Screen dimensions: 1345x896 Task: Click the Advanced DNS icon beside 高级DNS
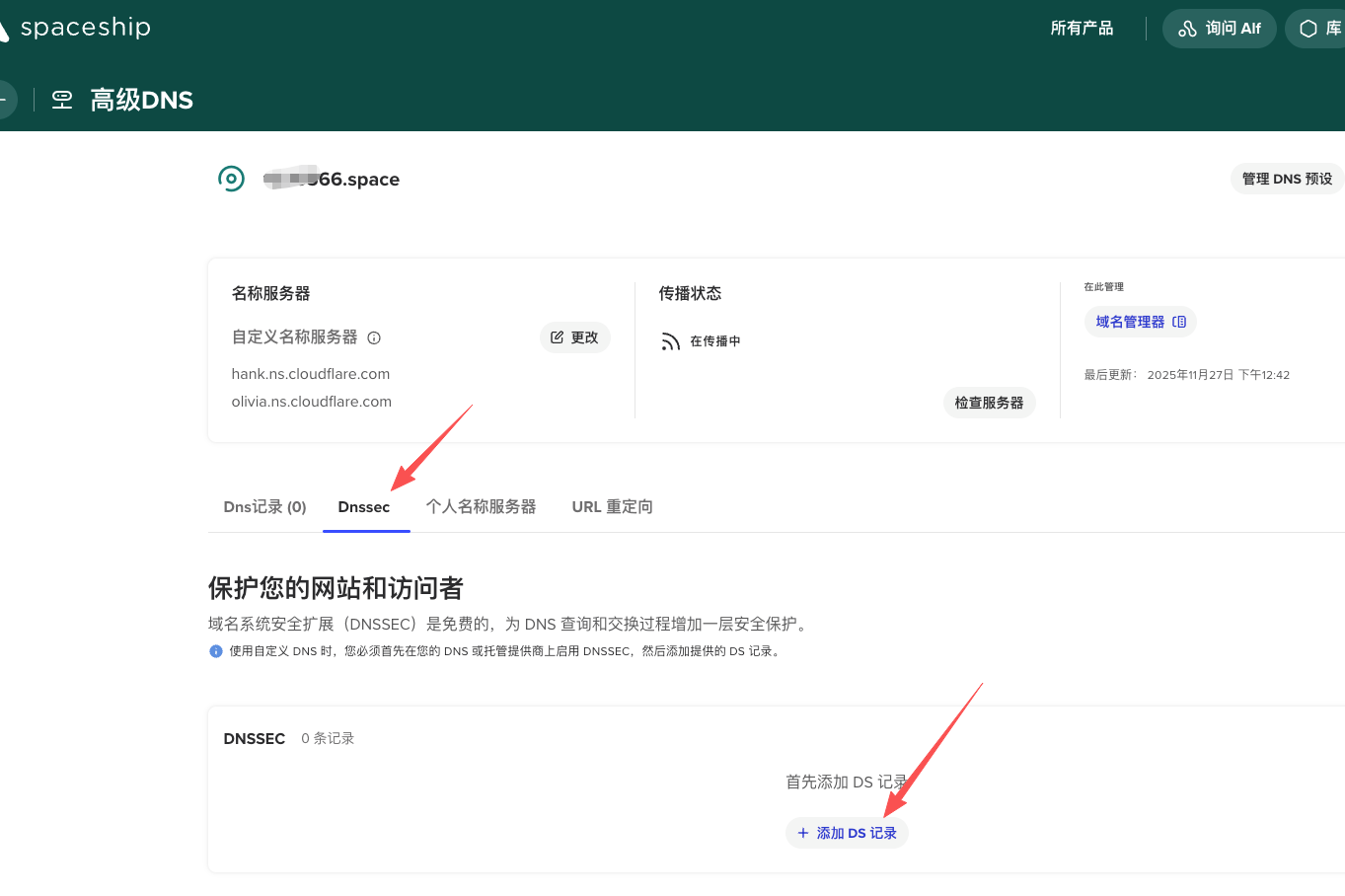62,100
